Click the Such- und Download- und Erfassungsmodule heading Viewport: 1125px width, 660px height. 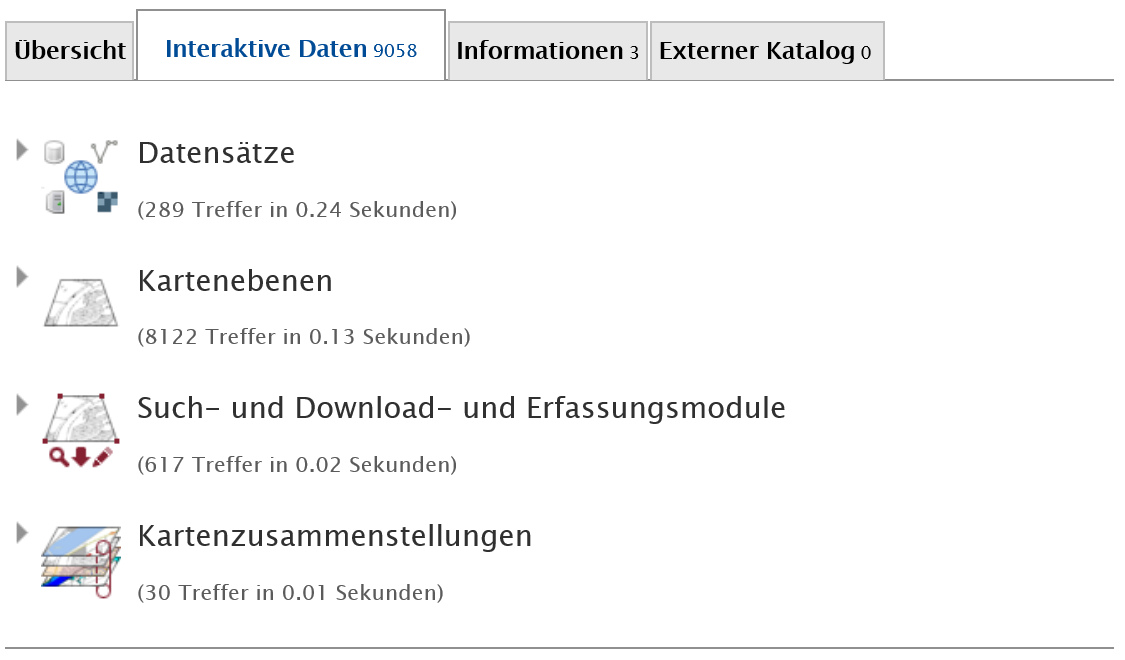461,408
